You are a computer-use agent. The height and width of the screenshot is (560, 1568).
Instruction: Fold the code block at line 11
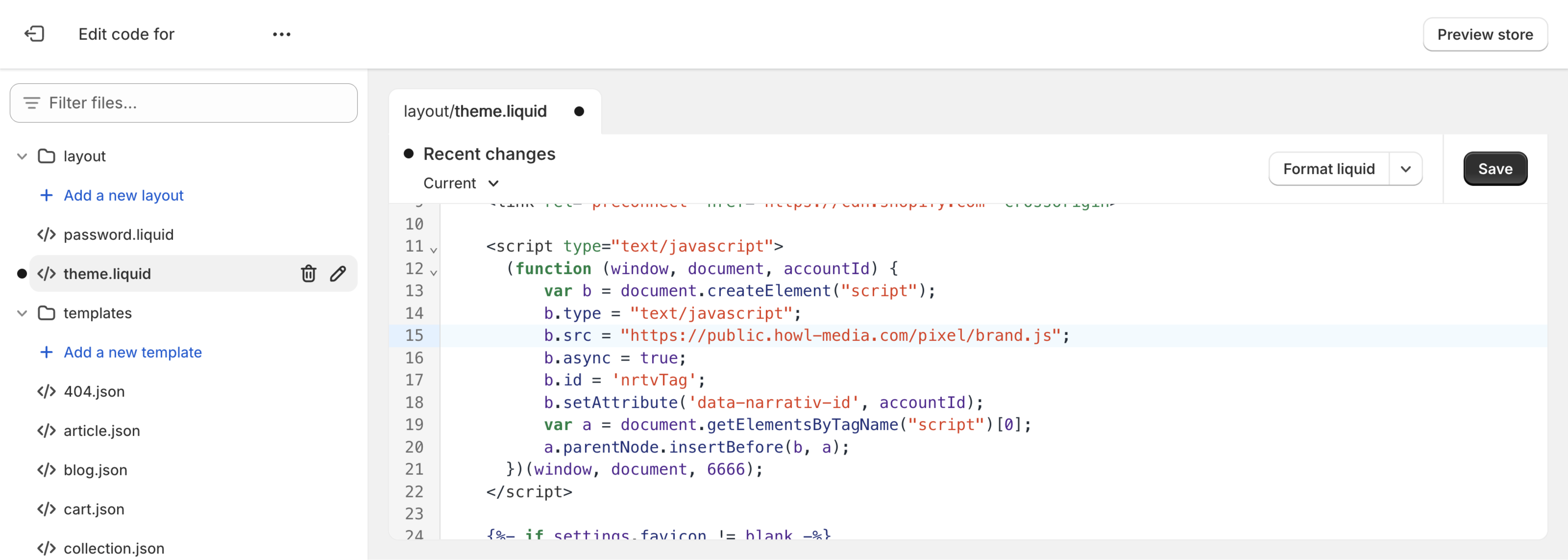[433, 250]
